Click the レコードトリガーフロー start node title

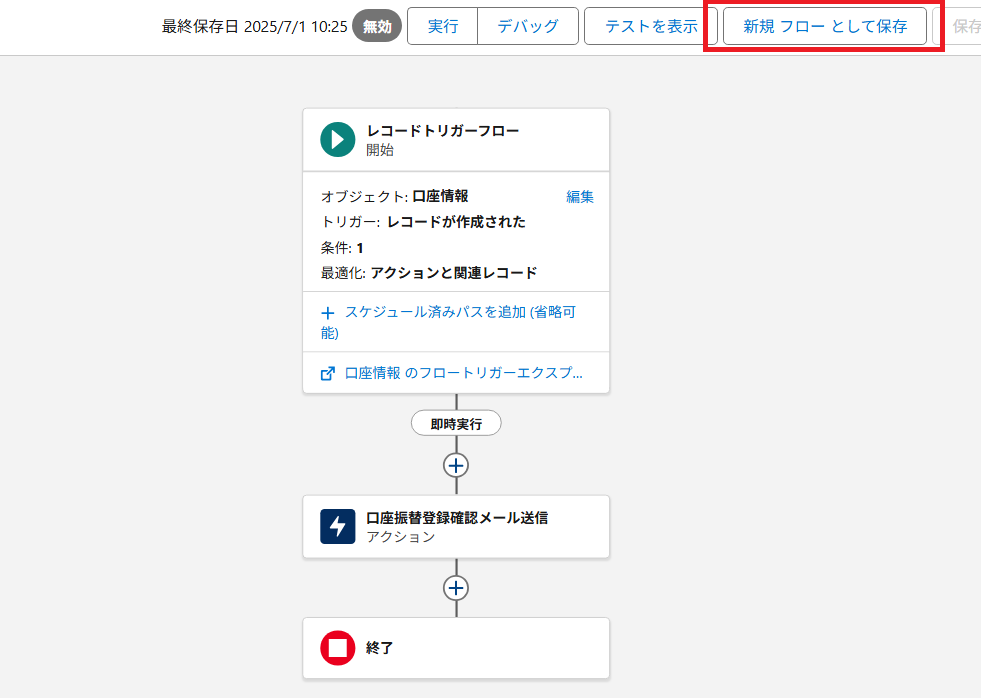(x=443, y=131)
